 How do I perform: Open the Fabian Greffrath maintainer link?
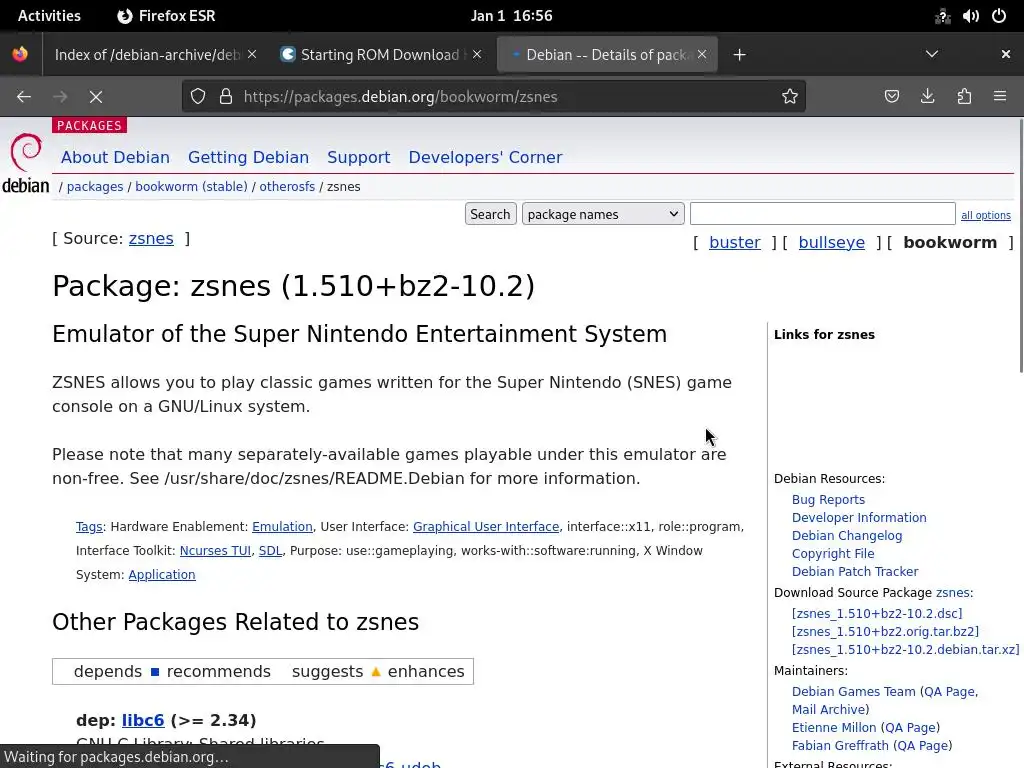point(840,746)
